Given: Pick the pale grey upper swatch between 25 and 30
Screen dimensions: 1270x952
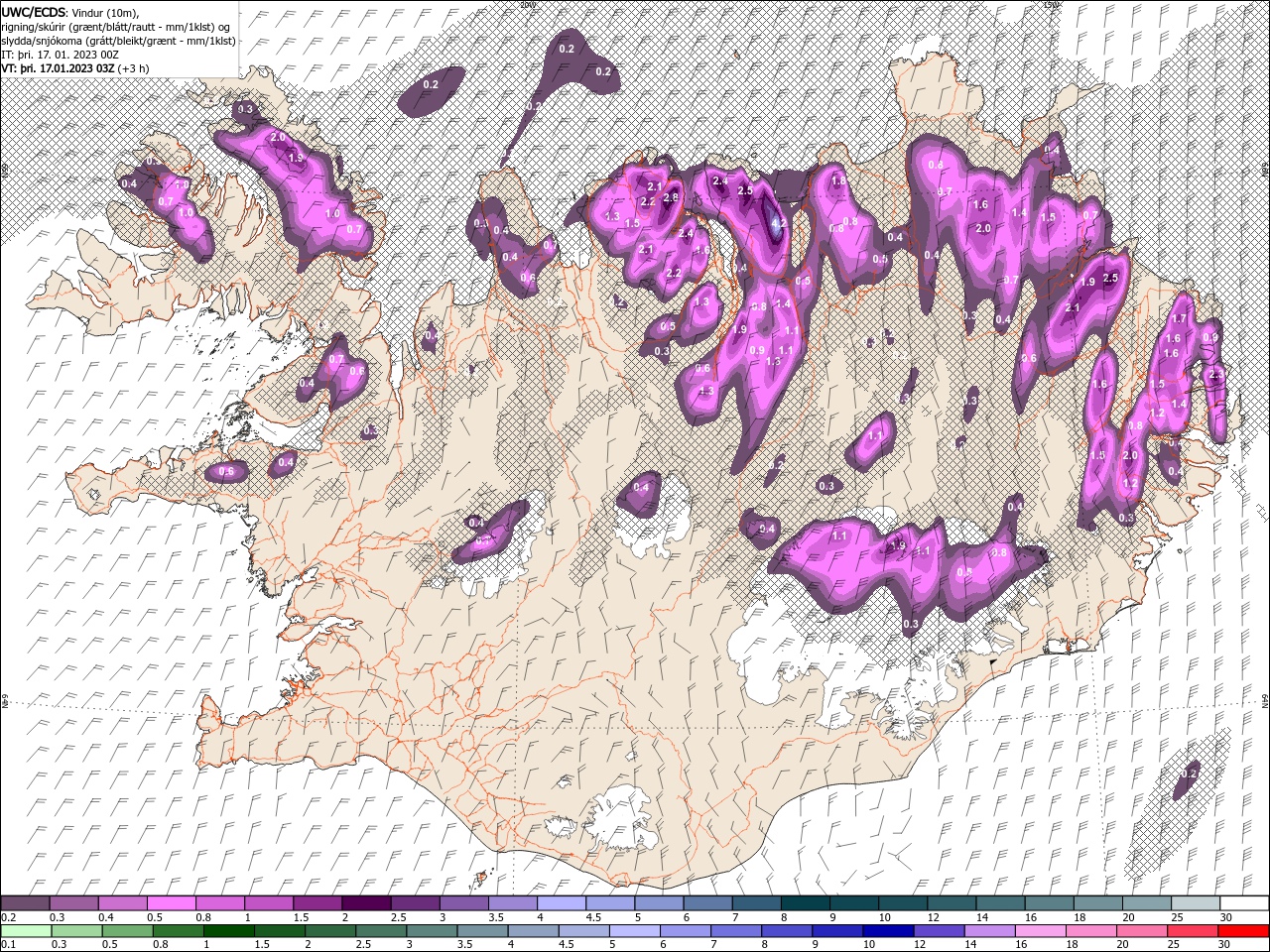Looking at the screenshot, I should 1196,902.
